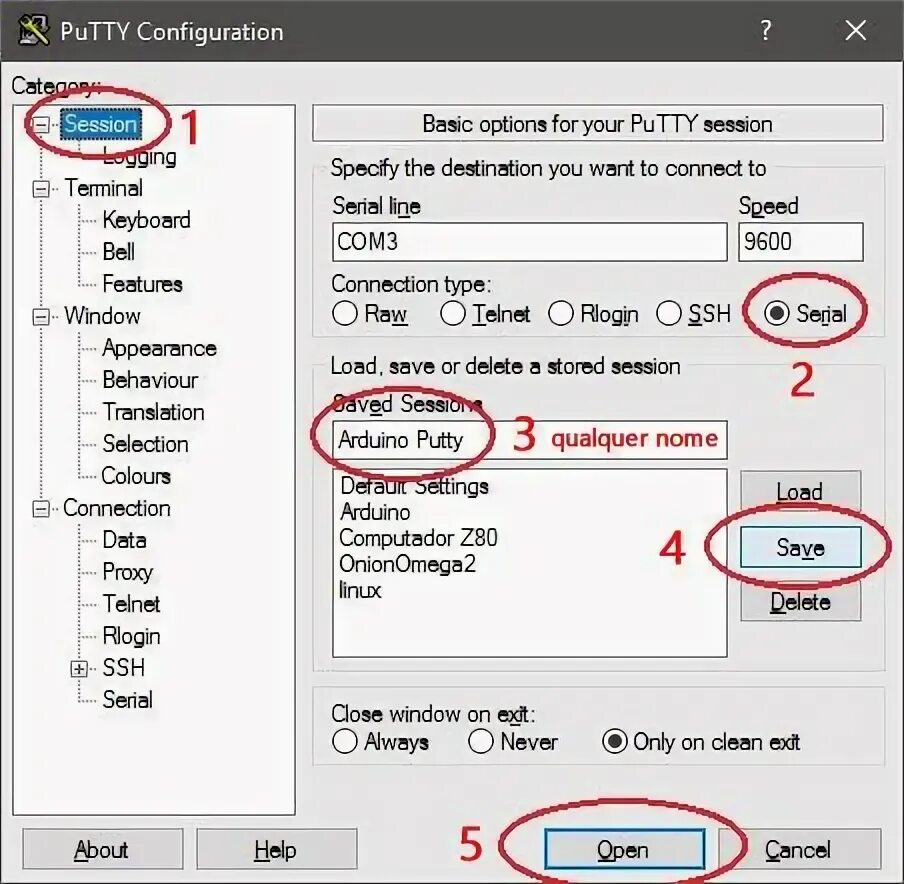
Task: Open the Bell settings category
Action: pyautogui.click(x=118, y=252)
